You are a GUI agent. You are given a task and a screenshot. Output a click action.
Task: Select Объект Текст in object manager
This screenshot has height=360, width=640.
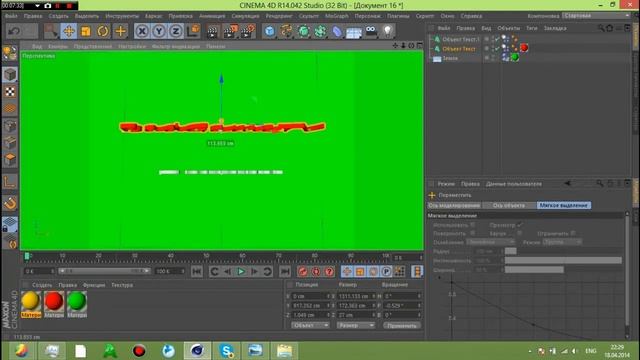(x=459, y=49)
